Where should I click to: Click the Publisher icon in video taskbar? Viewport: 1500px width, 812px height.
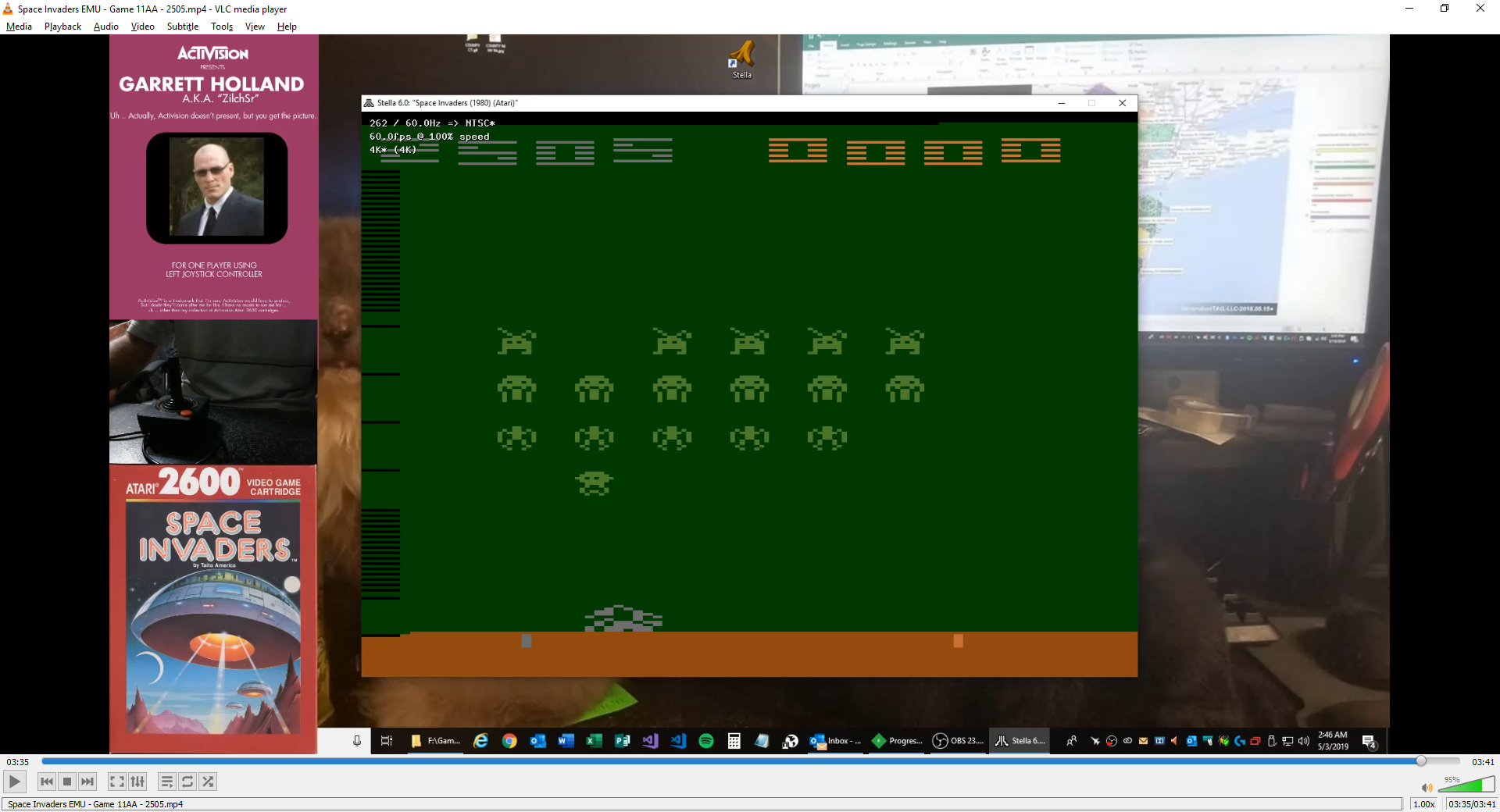tap(622, 741)
